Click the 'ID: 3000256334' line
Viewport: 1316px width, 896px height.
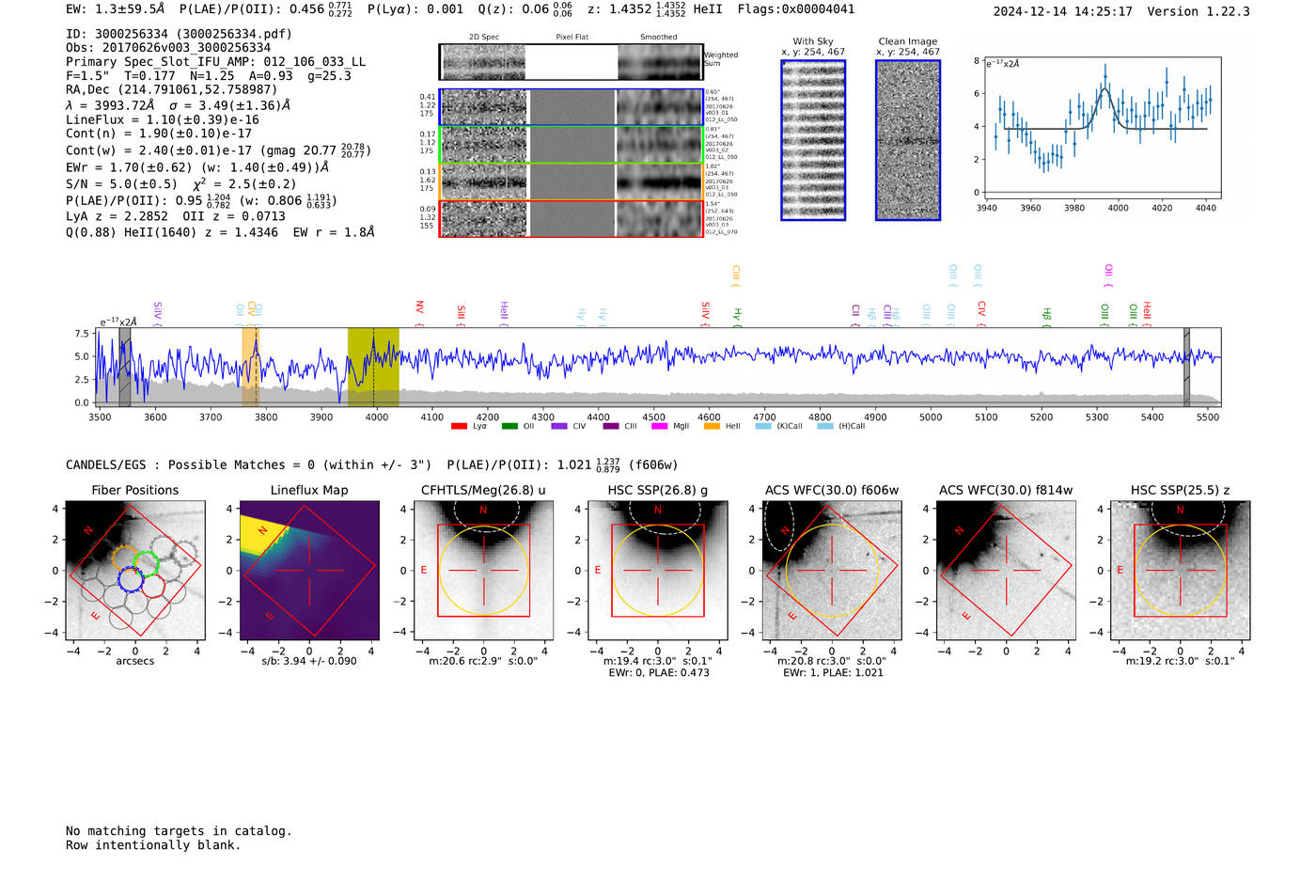click(x=179, y=33)
